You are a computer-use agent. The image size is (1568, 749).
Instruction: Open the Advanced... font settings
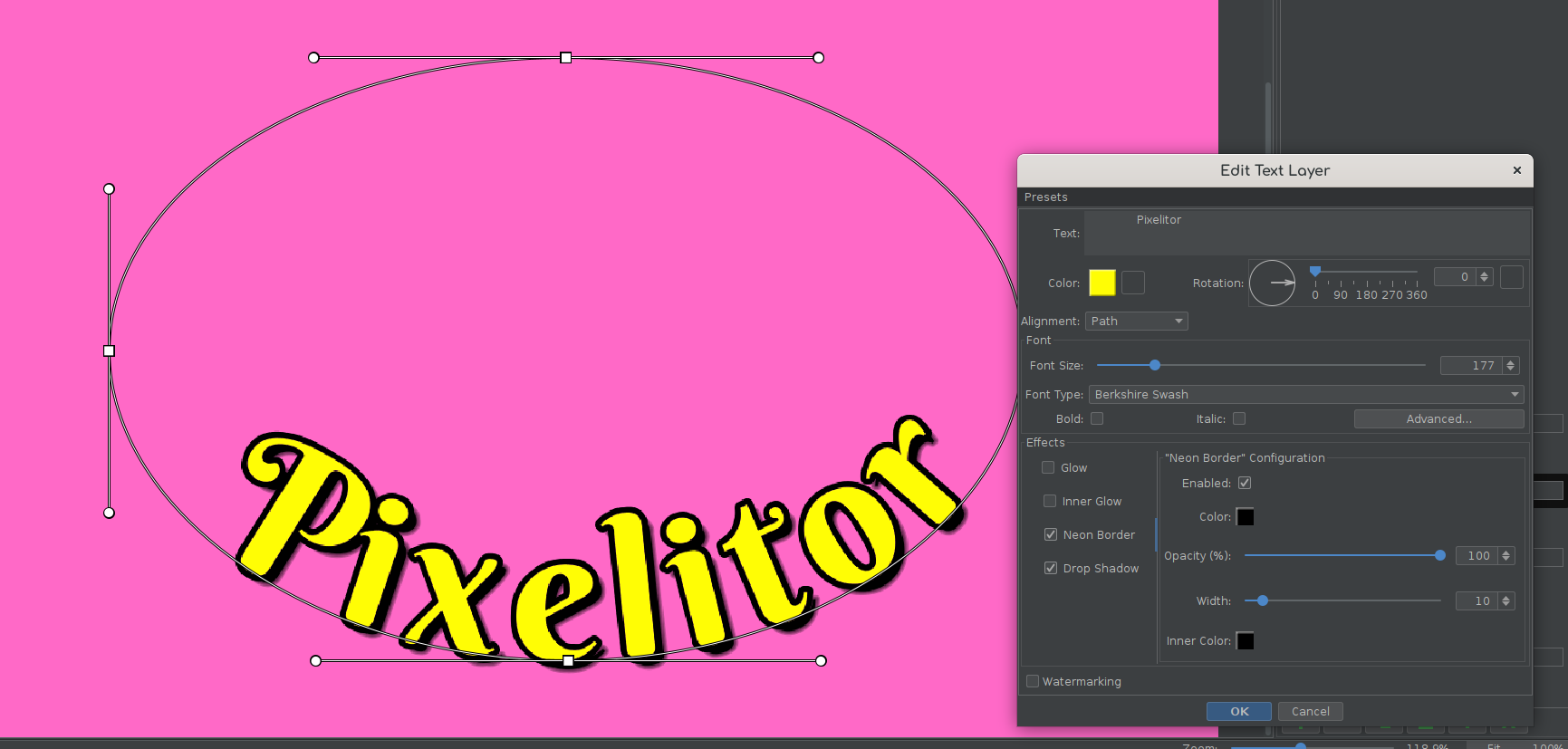point(1438,418)
